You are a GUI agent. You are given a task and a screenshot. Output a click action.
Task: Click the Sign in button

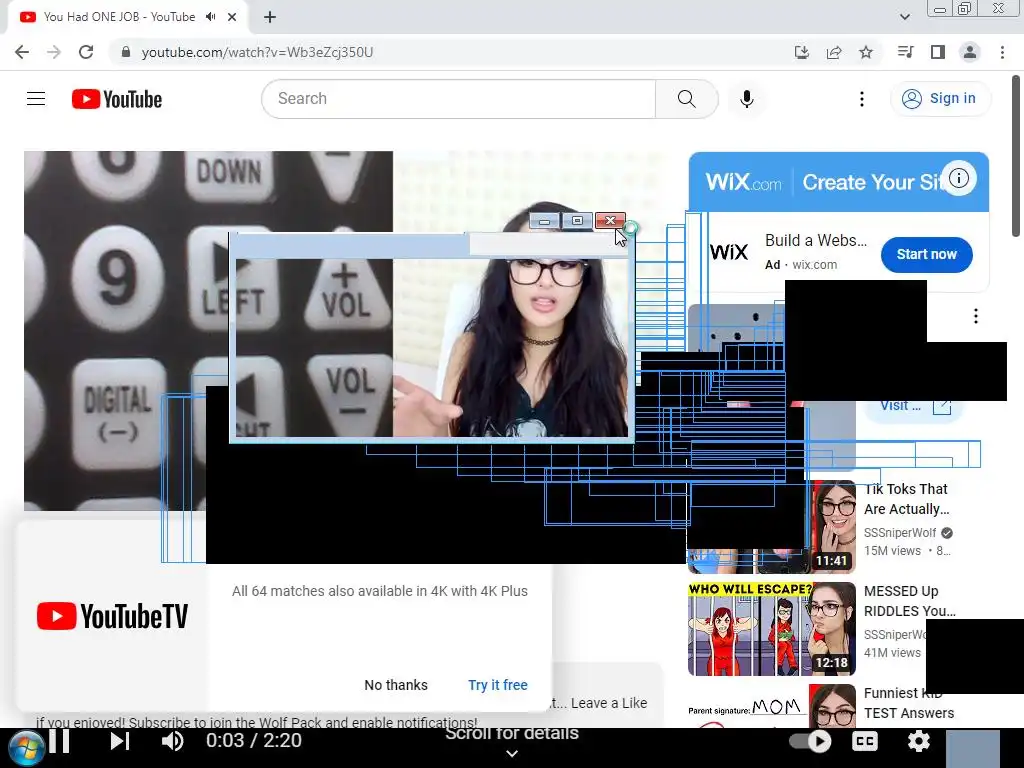click(x=940, y=99)
